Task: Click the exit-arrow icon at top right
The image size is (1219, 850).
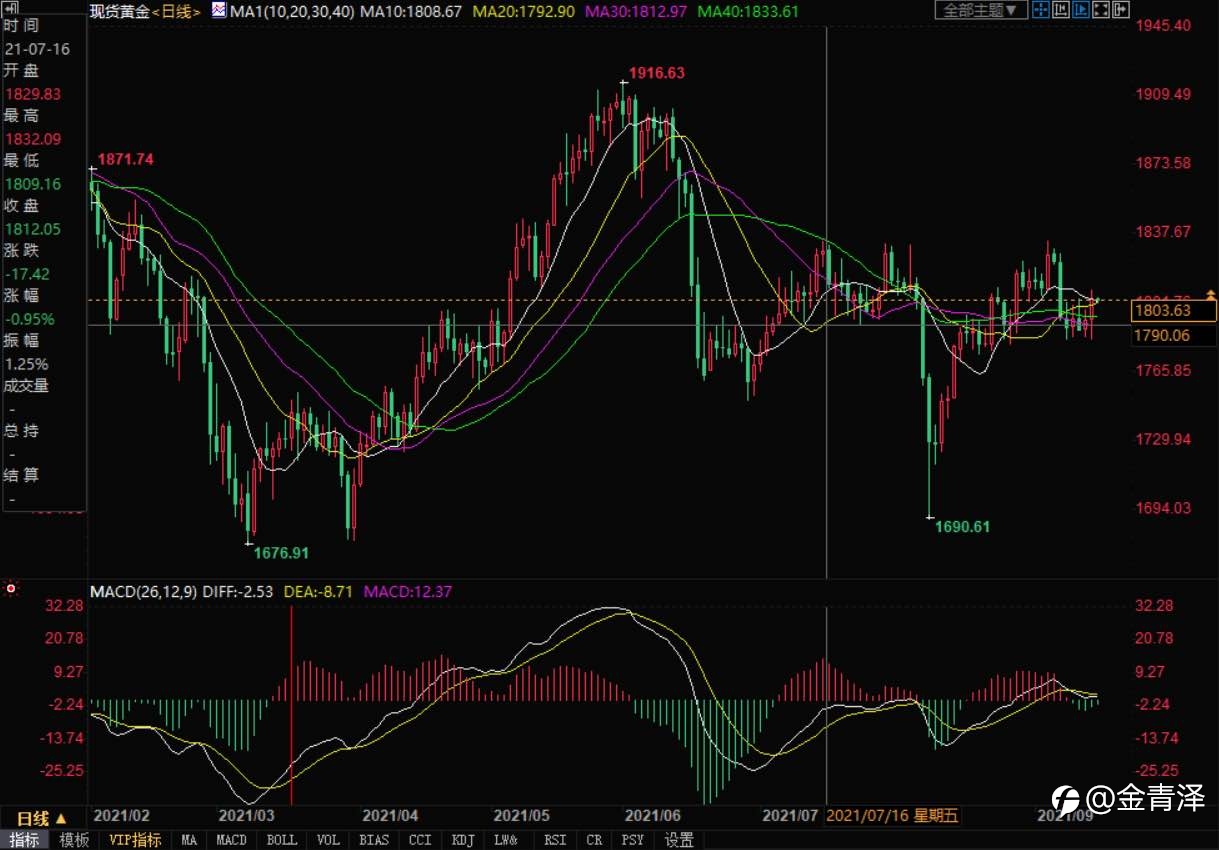Action: pos(1121,10)
